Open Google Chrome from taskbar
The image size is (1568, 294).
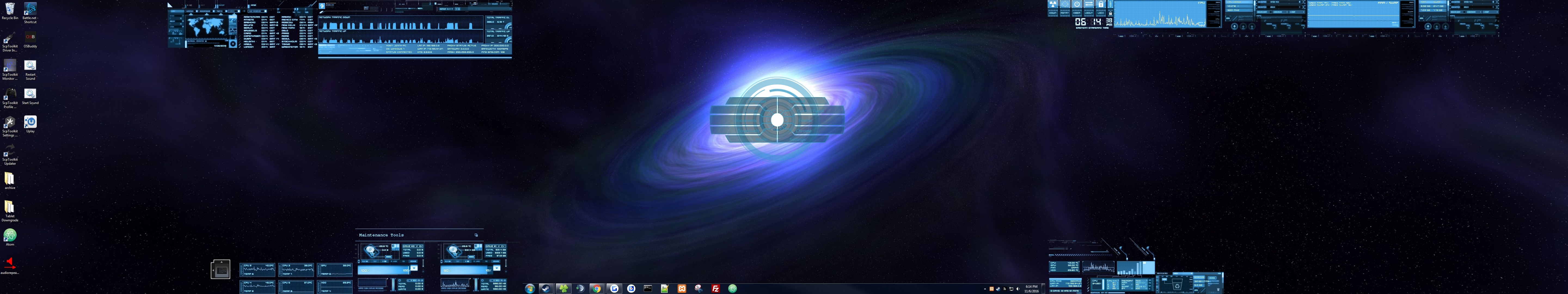tap(596, 289)
